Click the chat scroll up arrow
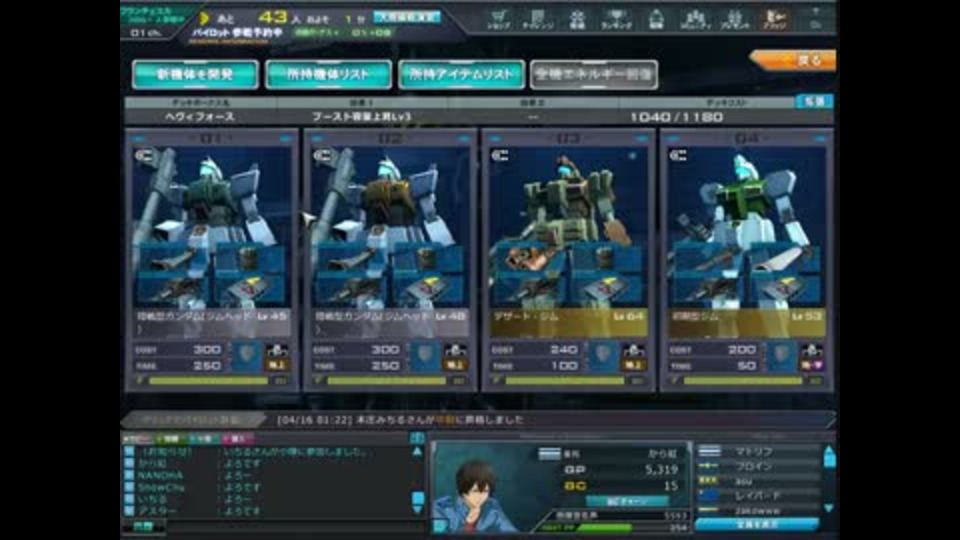The height and width of the screenshot is (540, 960). (418, 452)
